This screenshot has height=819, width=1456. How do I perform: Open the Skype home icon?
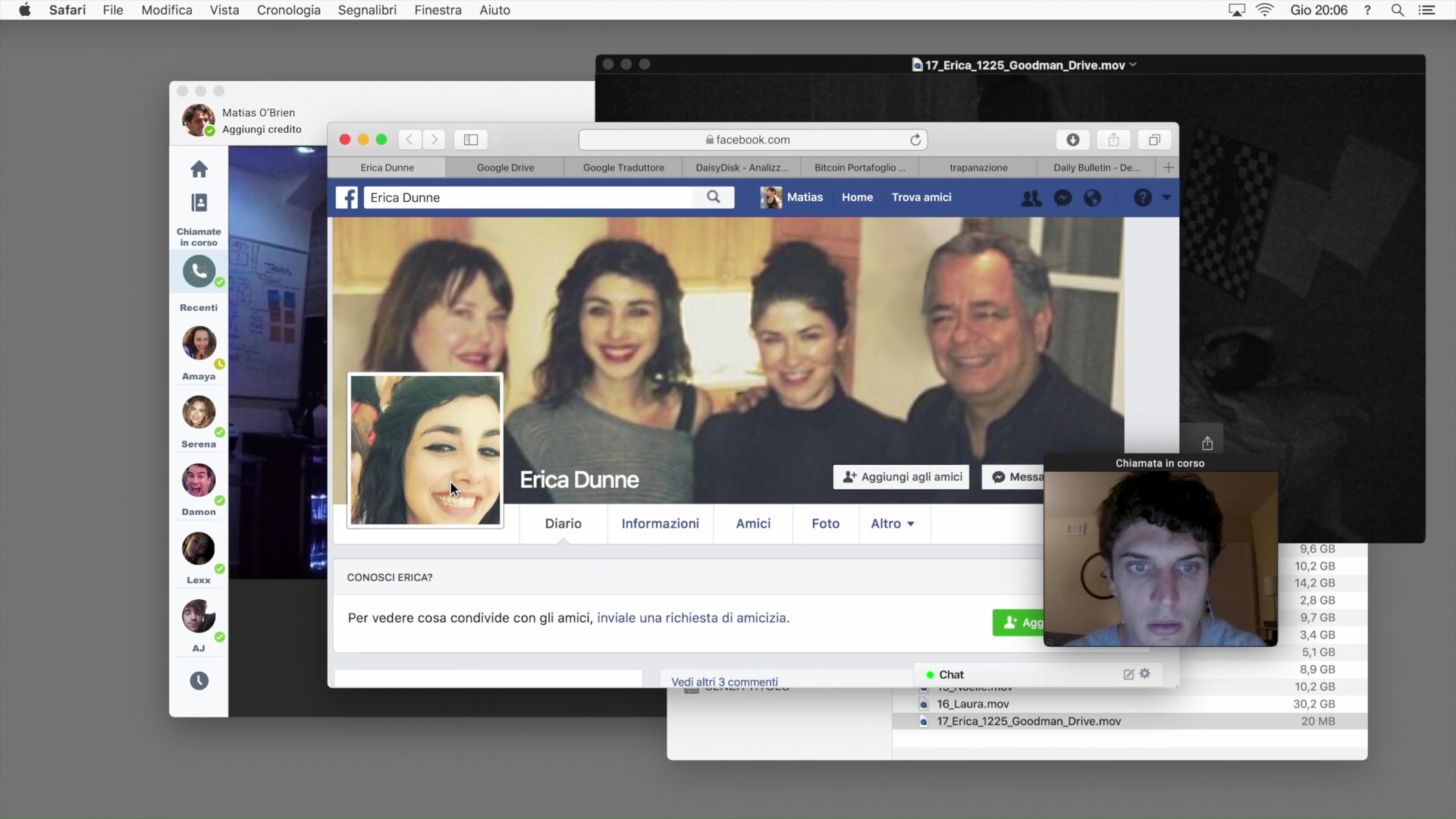tap(199, 168)
